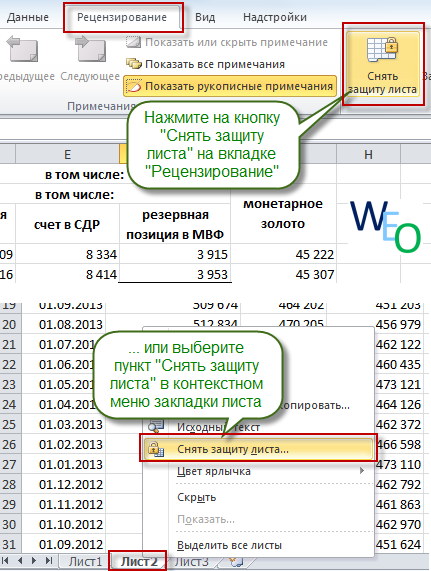
Task: Click Показать рукописные примечания
Action: (230, 86)
